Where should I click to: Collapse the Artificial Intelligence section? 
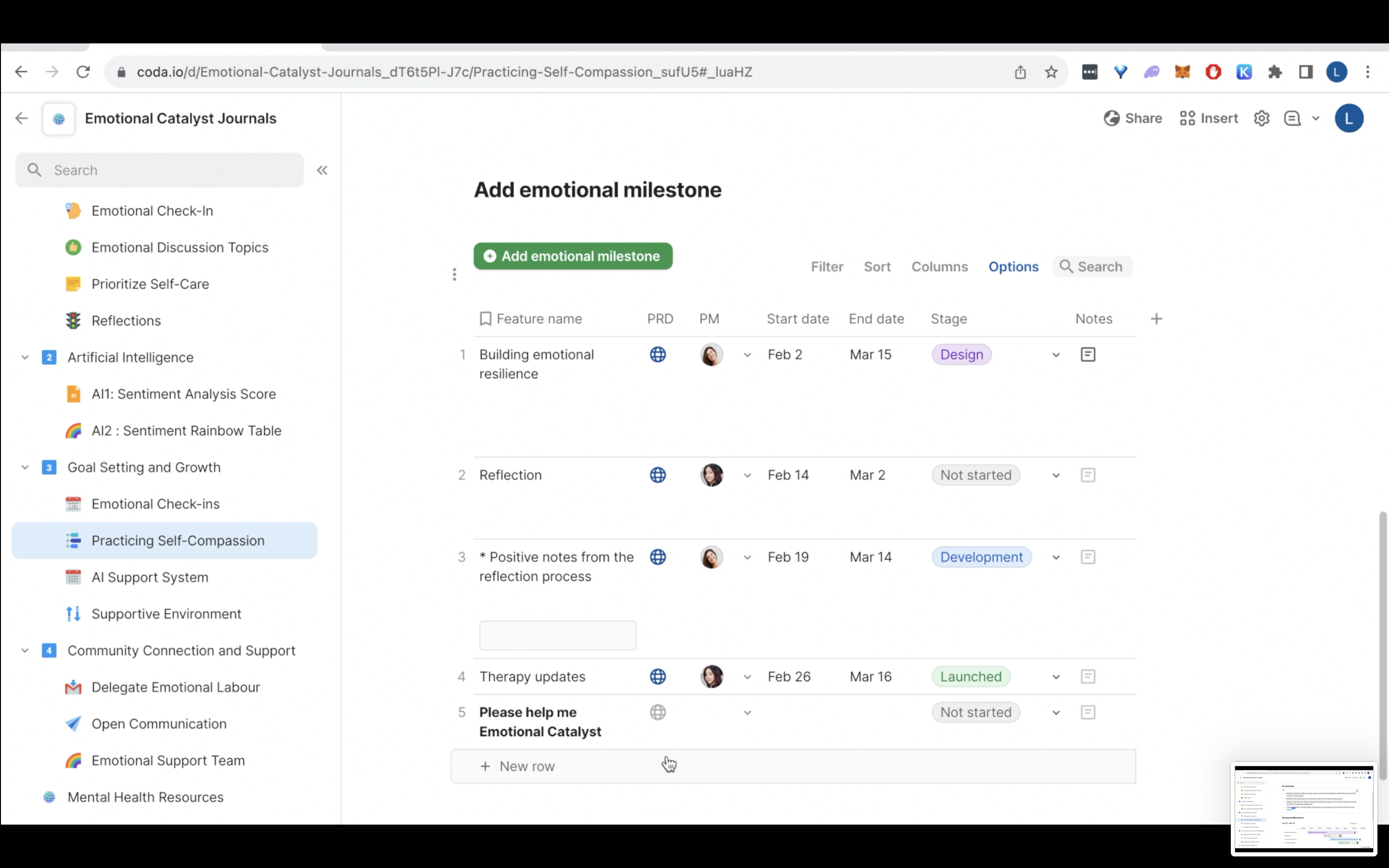[25, 358]
